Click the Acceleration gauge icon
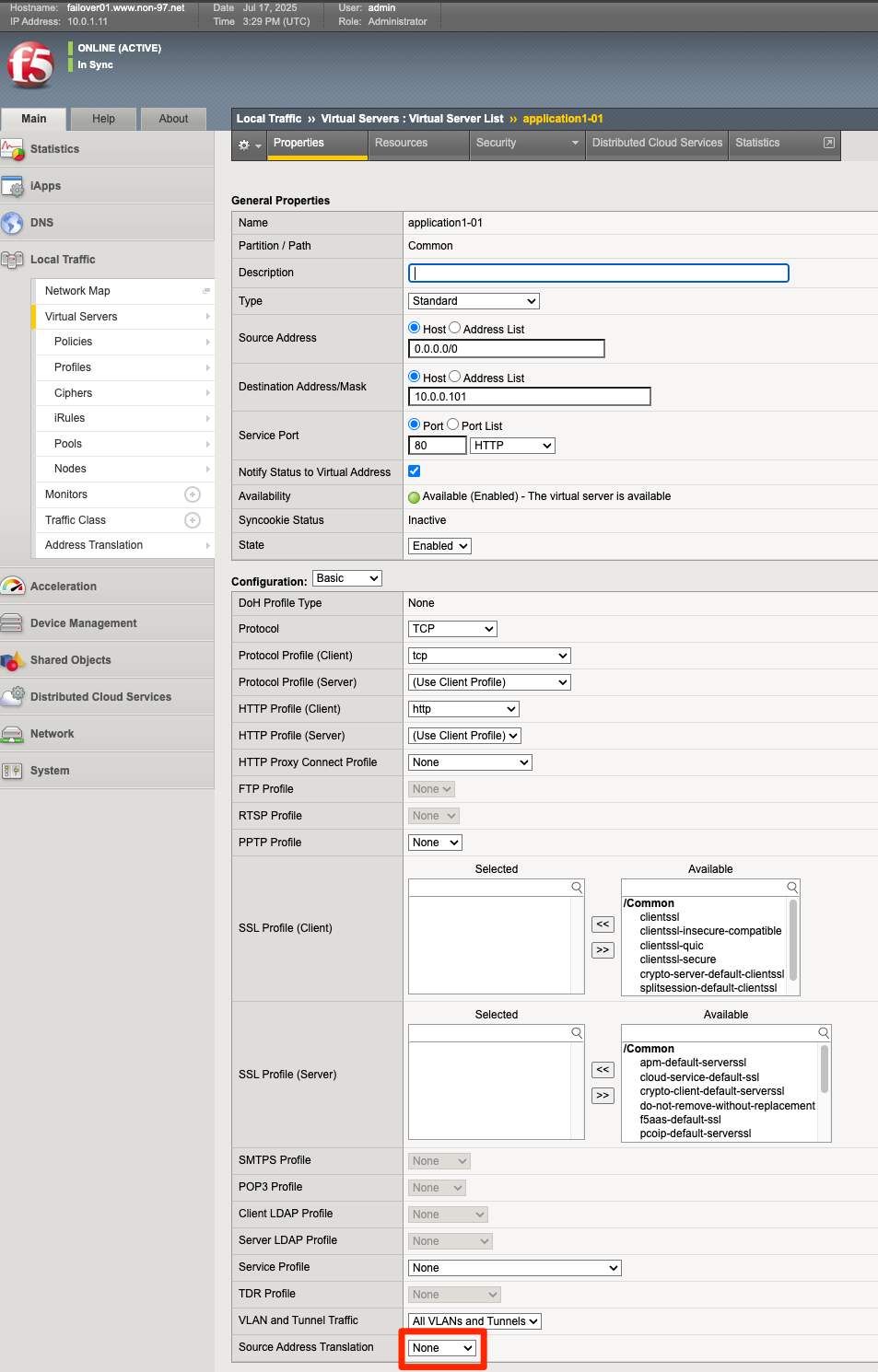 (13, 587)
